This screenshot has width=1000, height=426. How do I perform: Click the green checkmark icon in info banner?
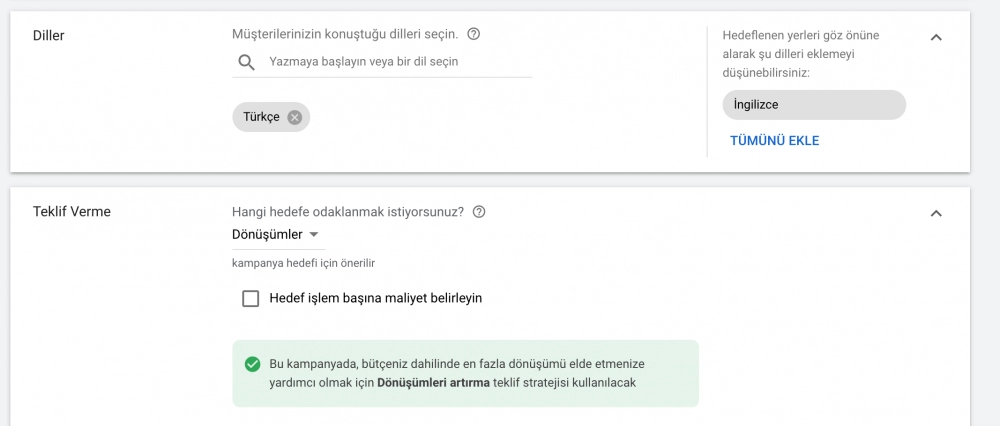coord(252,364)
